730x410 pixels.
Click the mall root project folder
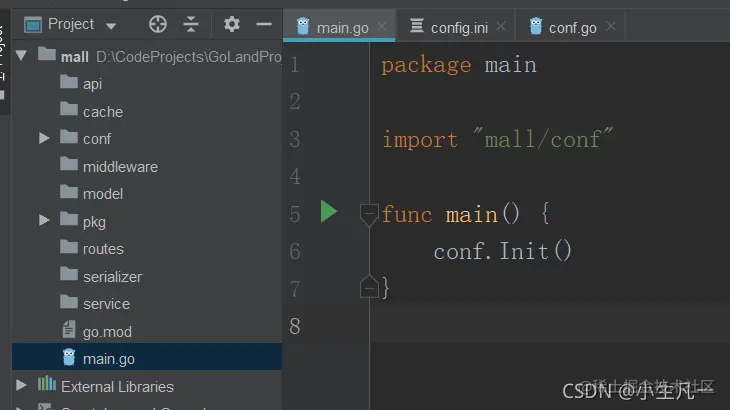point(74,57)
